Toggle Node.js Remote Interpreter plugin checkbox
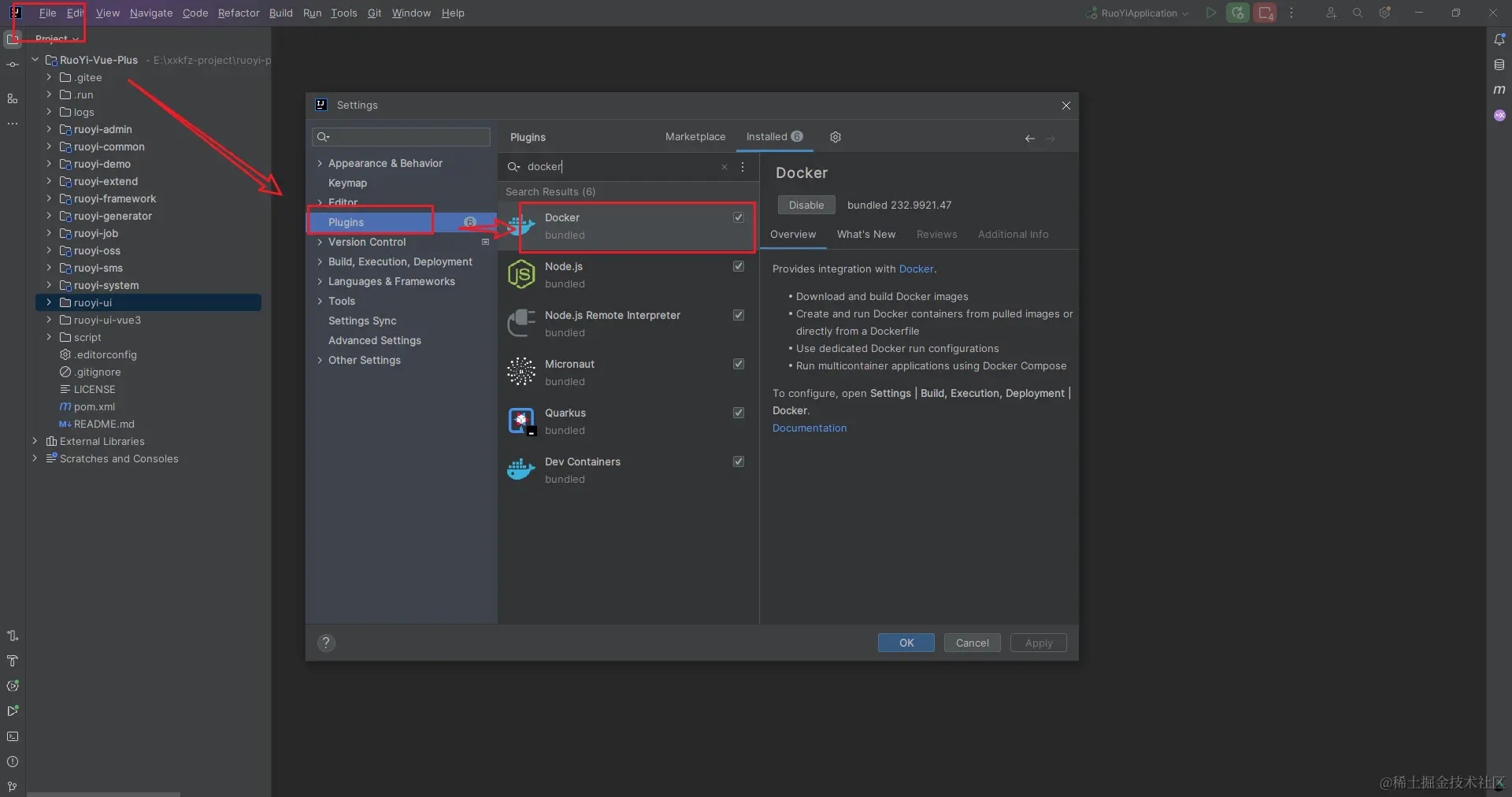Image resolution: width=1512 pixels, height=797 pixels. (739, 315)
